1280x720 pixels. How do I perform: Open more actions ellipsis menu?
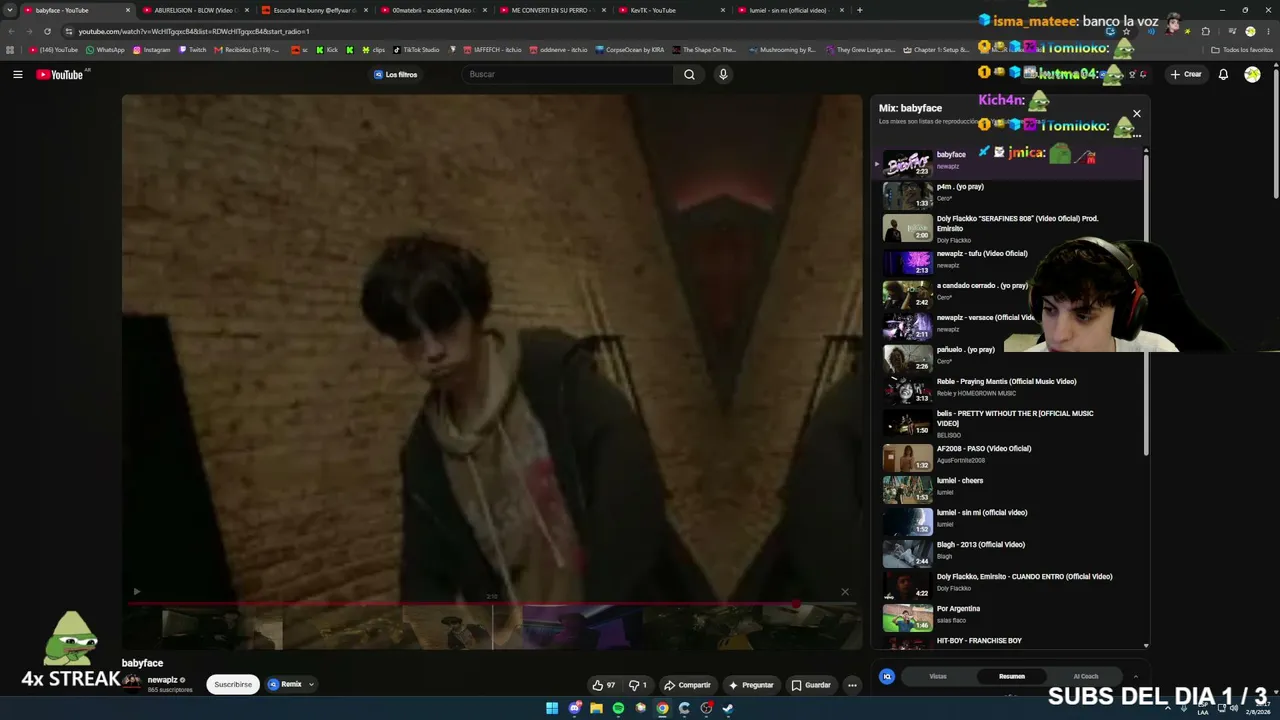click(x=852, y=685)
